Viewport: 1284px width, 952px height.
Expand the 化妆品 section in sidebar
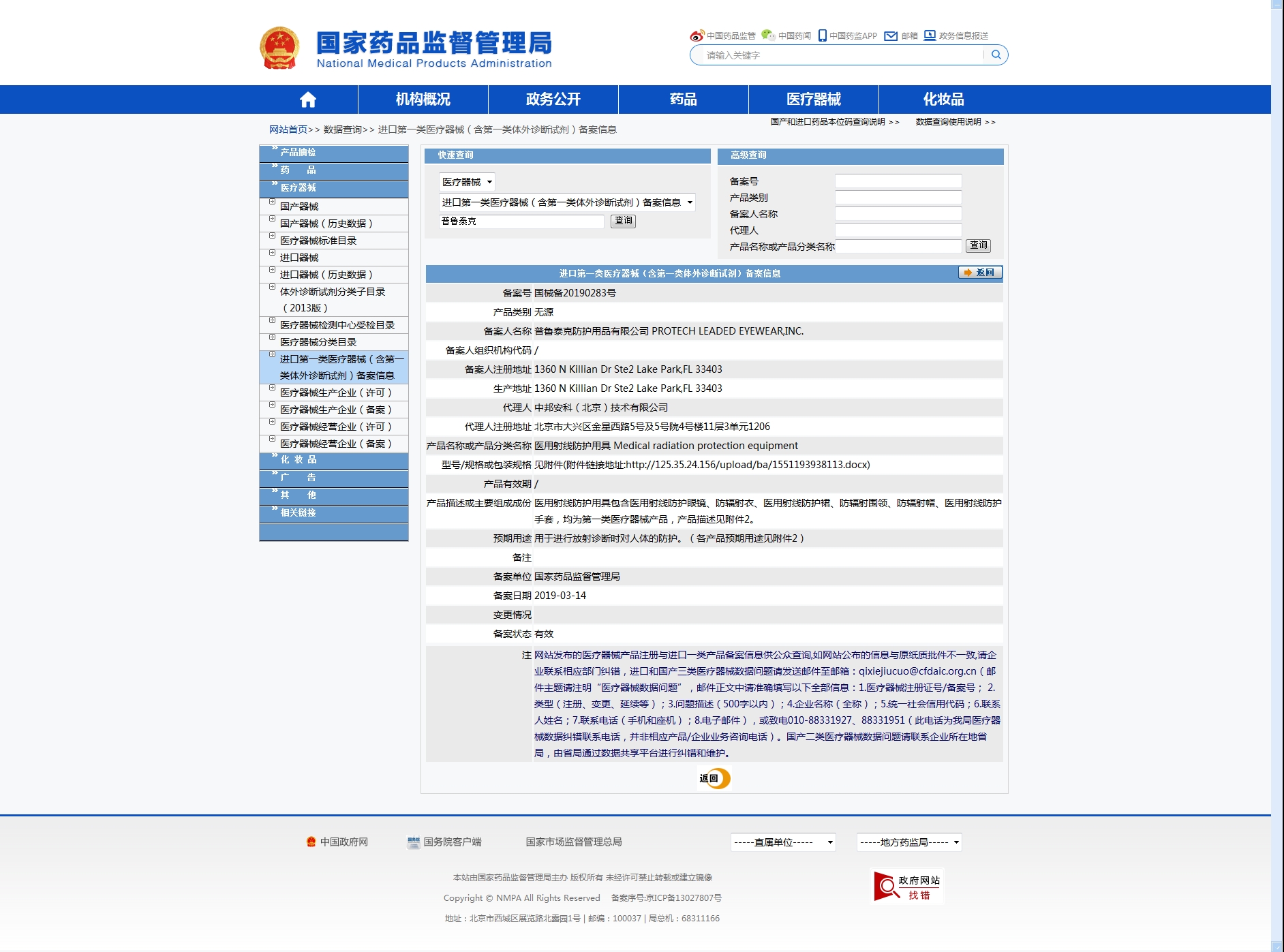coord(299,460)
